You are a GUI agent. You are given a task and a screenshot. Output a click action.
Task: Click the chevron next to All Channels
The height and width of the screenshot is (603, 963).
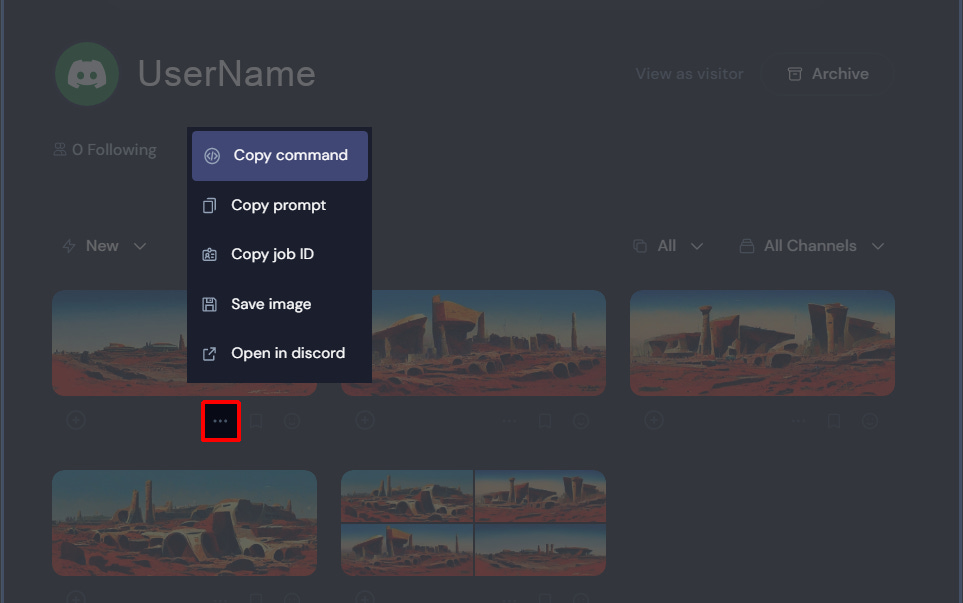[x=878, y=246]
